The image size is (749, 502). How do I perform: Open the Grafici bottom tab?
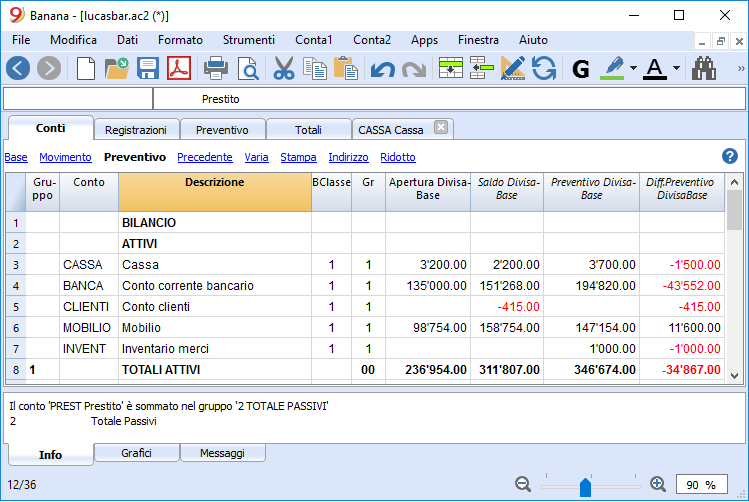(x=137, y=453)
